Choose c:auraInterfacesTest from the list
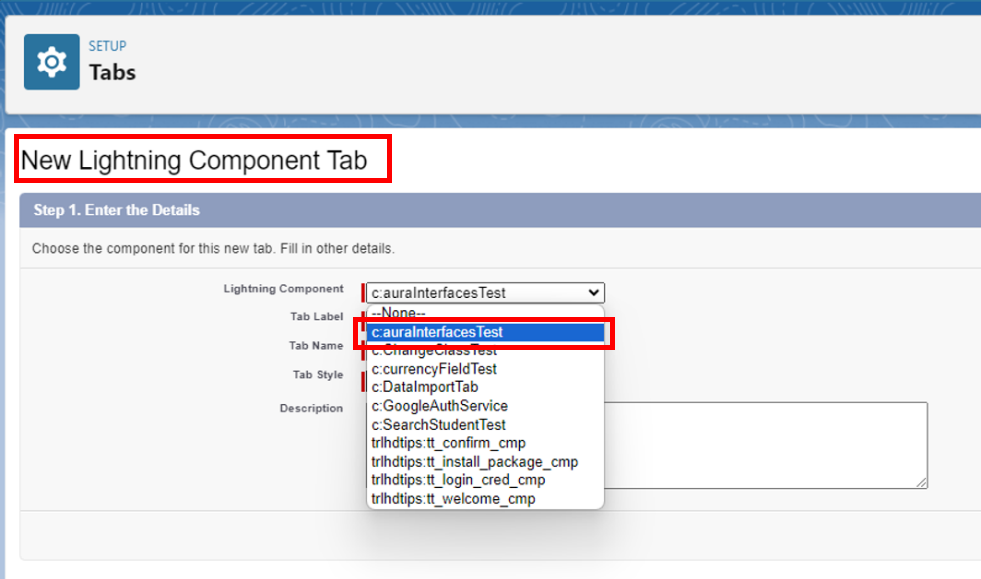Image resolution: width=981 pixels, height=579 pixels. coord(485,332)
